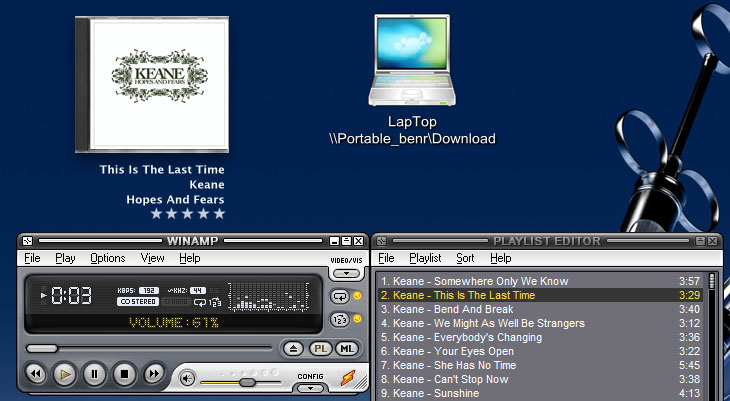The width and height of the screenshot is (730, 401).
Task: Toggle the repeat button beside the display
Action: [x=340, y=296]
